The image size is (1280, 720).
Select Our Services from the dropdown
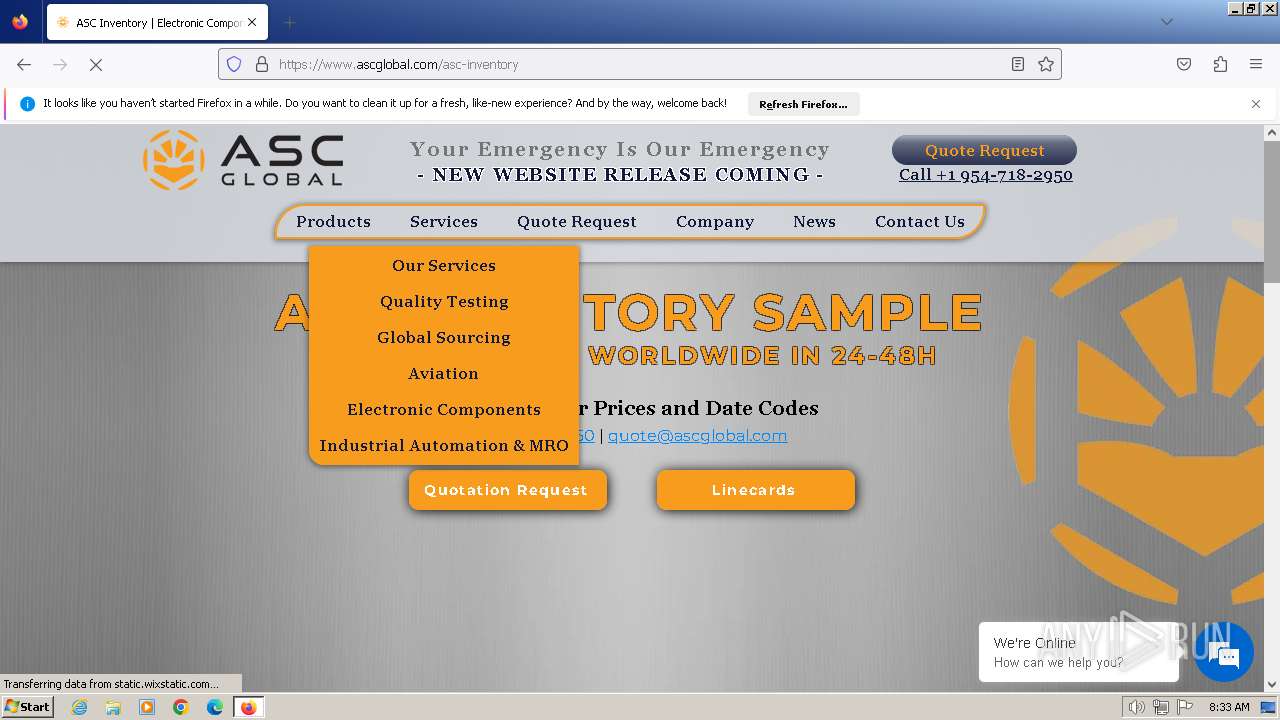click(444, 266)
